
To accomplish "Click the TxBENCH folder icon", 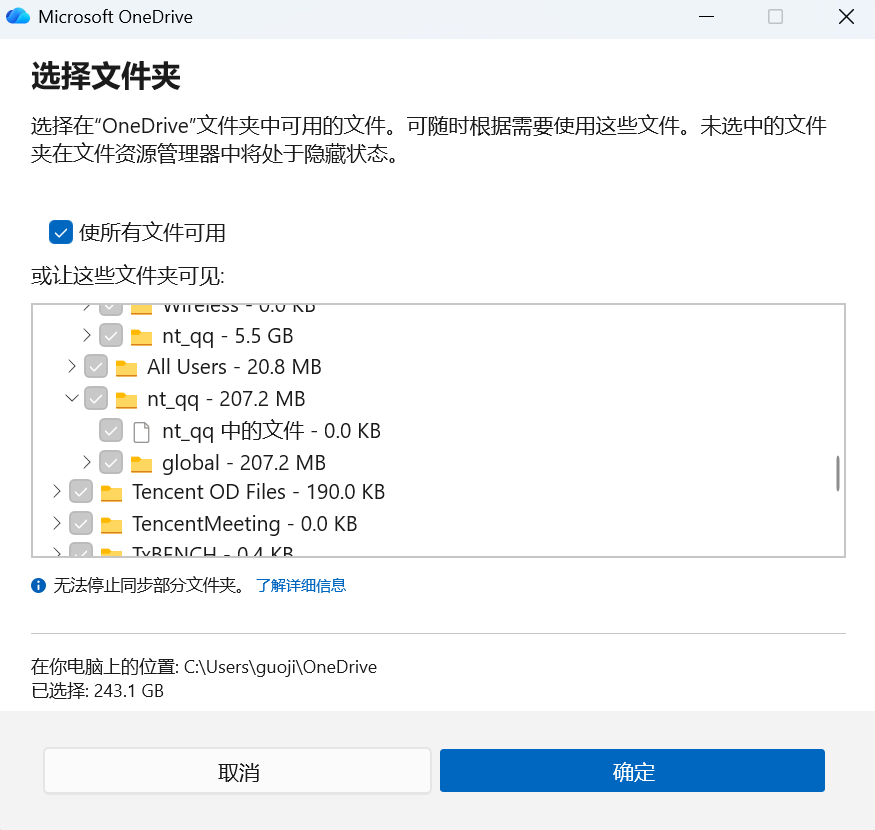I will coord(111,551).
